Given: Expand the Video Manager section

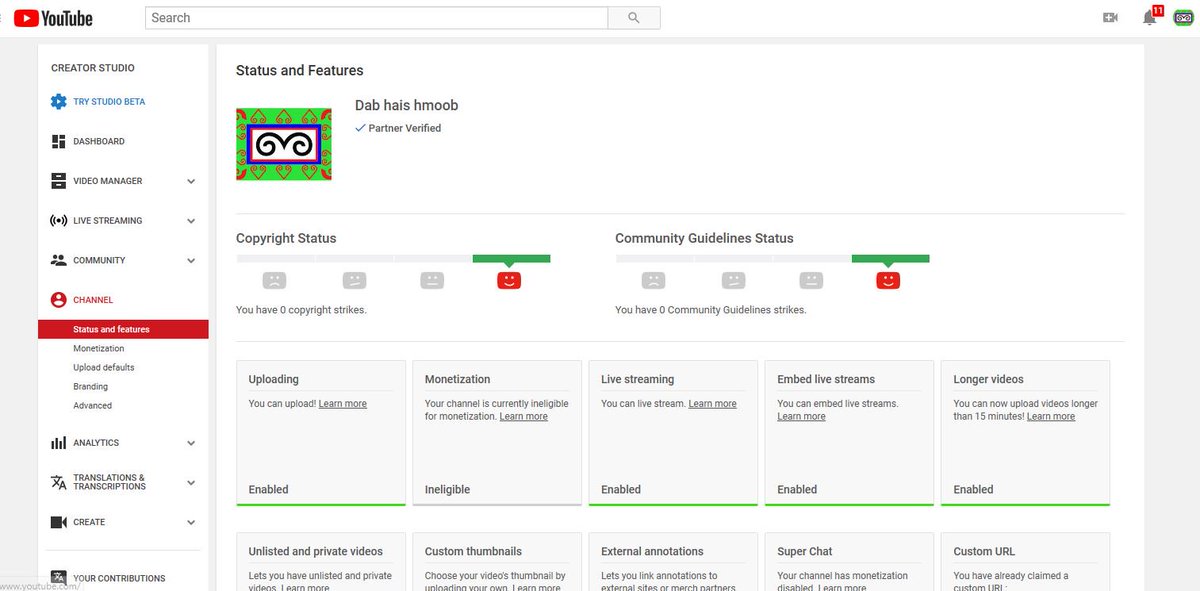Looking at the screenshot, I should pyautogui.click(x=191, y=182).
